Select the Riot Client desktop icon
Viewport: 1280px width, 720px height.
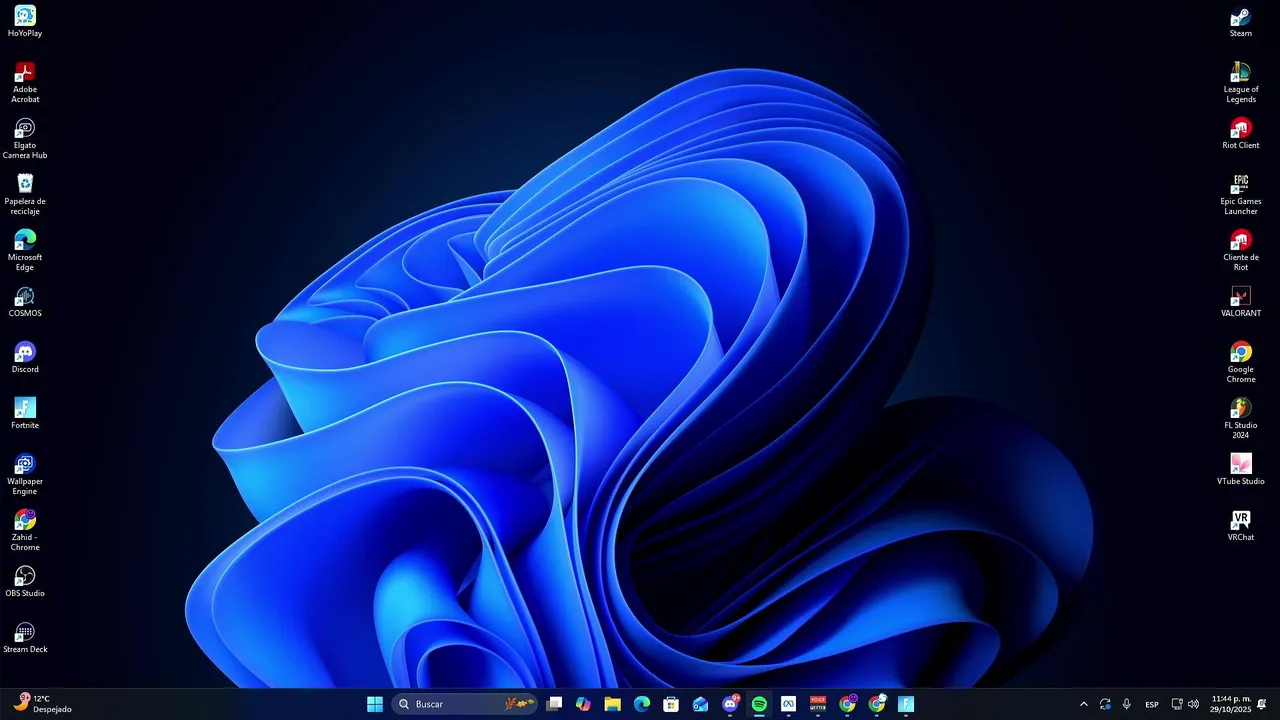[1241, 134]
